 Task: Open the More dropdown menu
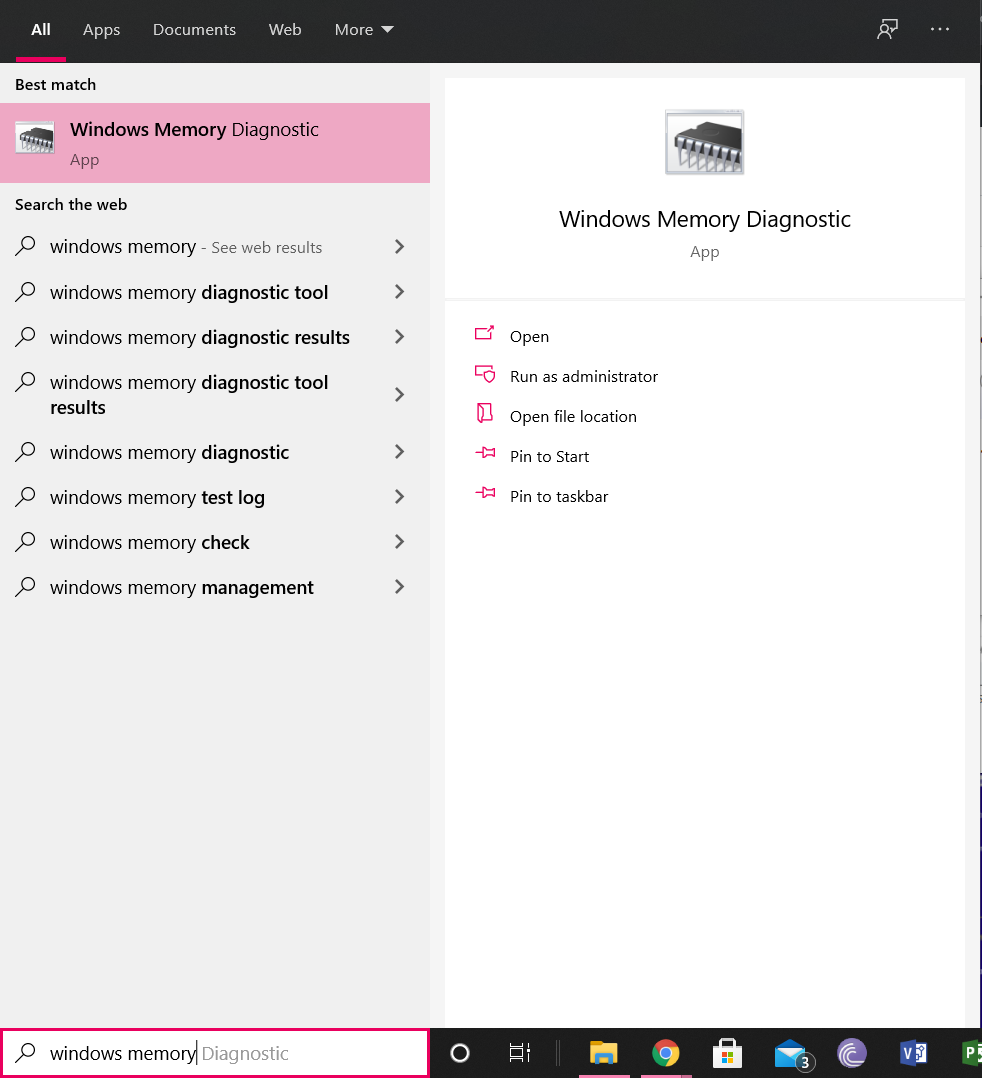click(363, 29)
